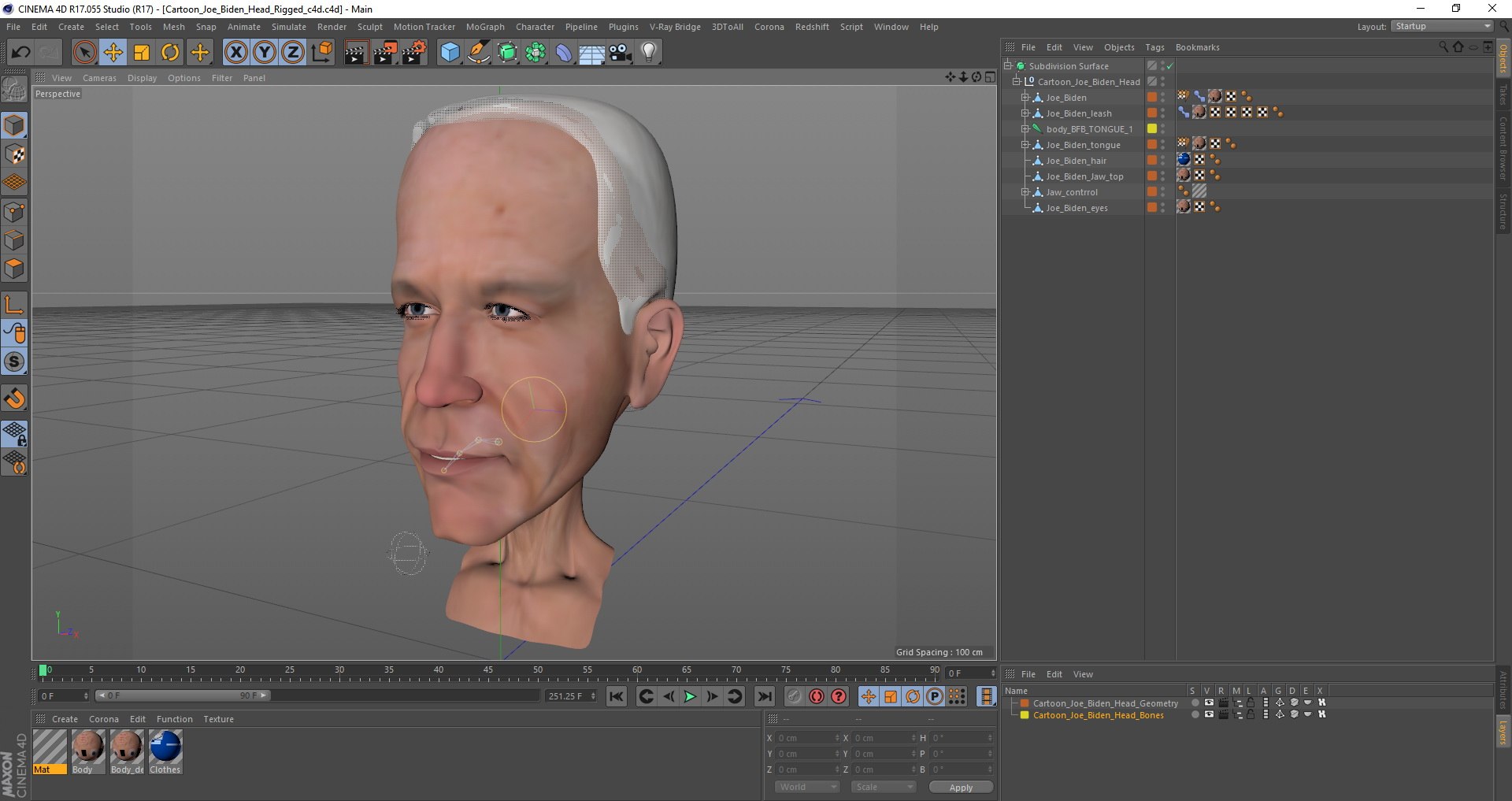Click the Render View clapperboard icon
The width and height of the screenshot is (1512, 801).
[x=356, y=53]
